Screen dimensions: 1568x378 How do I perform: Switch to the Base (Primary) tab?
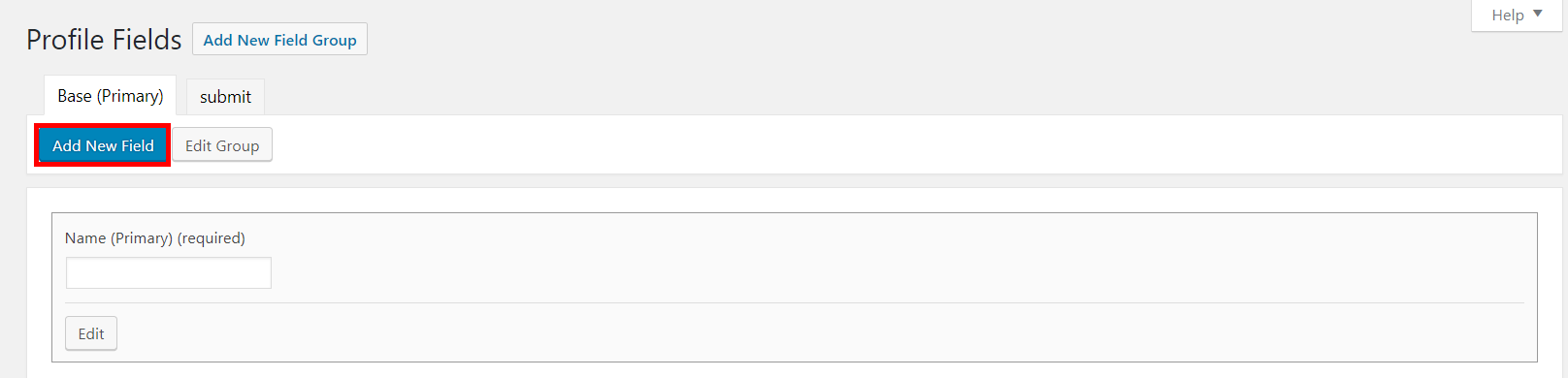tap(110, 96)
